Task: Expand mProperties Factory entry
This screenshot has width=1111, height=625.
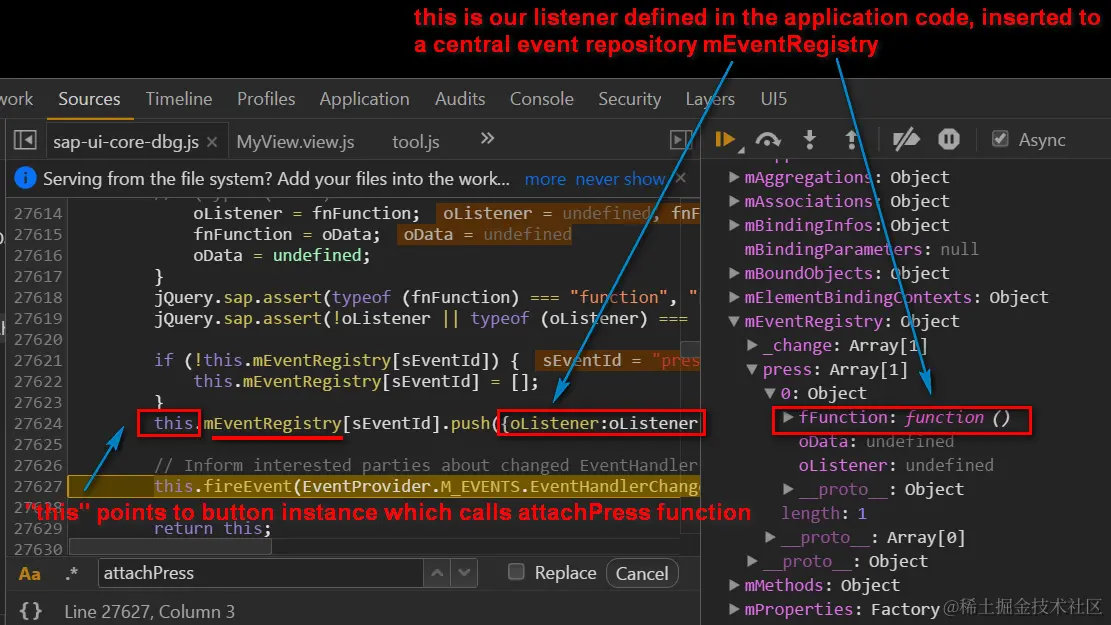Action: pos(735,609)
